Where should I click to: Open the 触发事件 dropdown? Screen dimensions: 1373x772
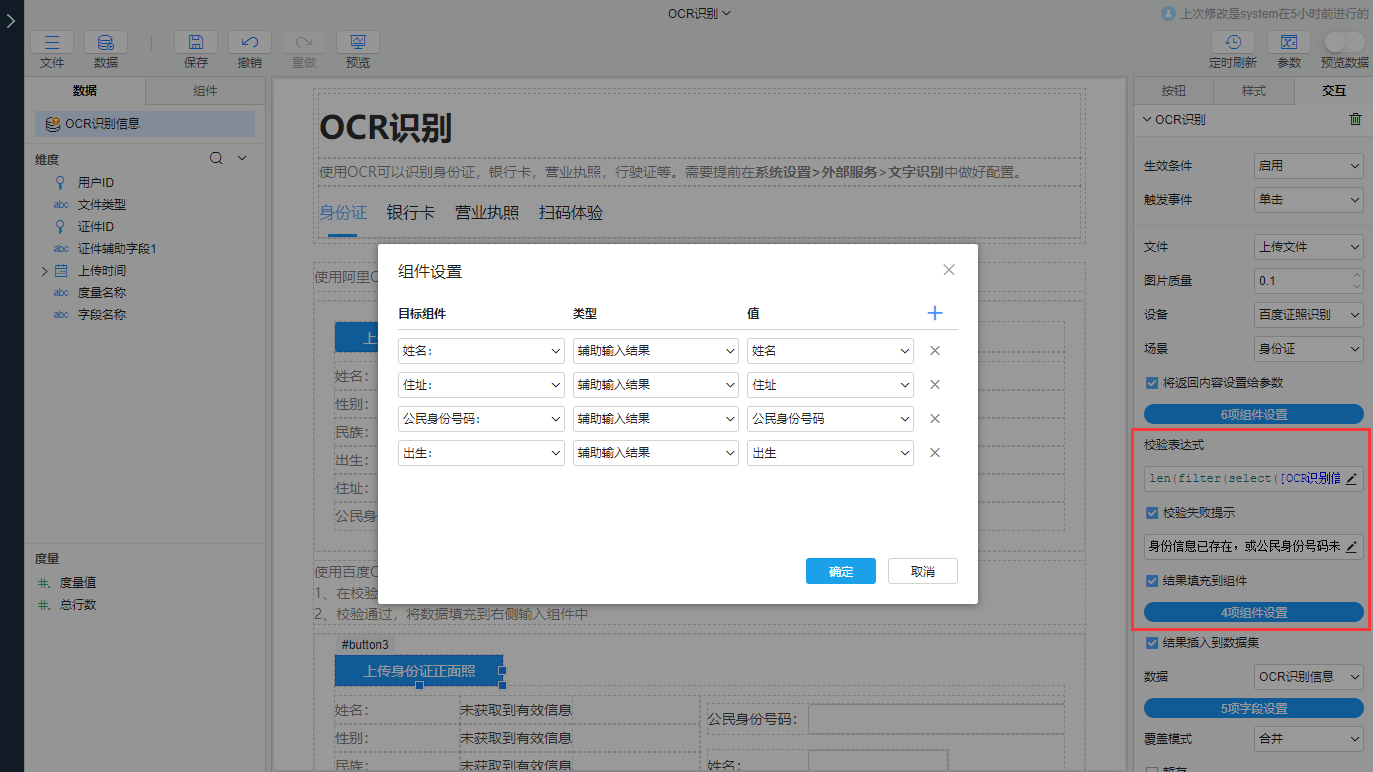point(1308,199)
